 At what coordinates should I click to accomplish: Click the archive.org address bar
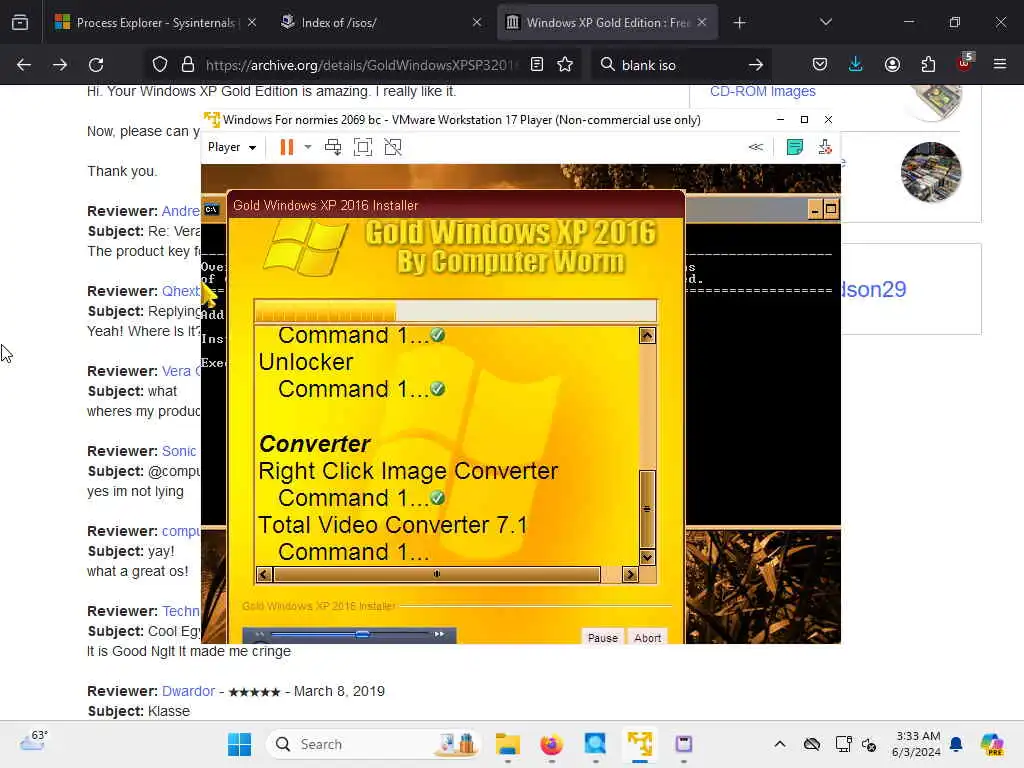click(x=362, y=65)
